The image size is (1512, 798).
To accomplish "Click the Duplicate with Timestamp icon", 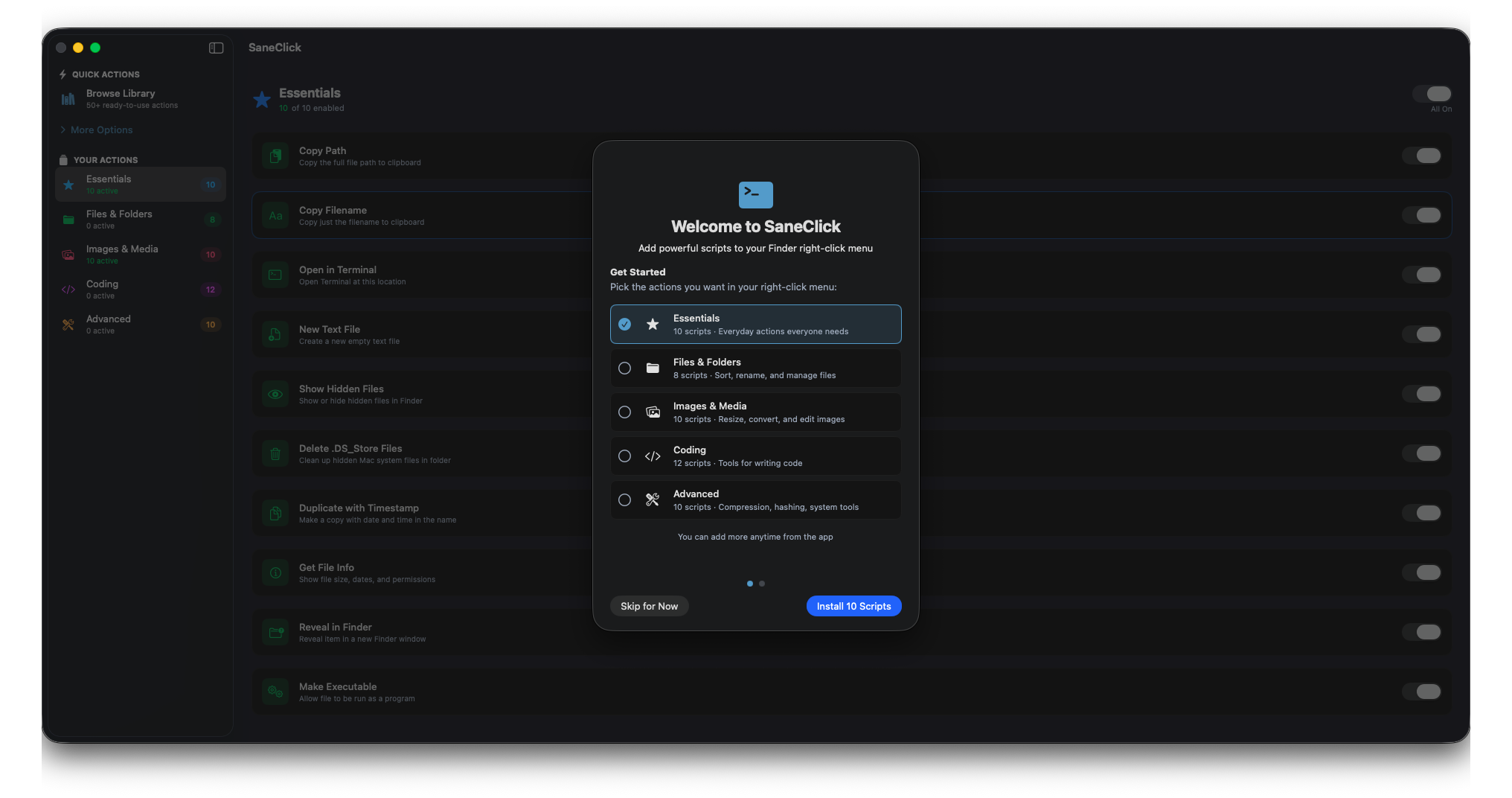I will 275,513.
